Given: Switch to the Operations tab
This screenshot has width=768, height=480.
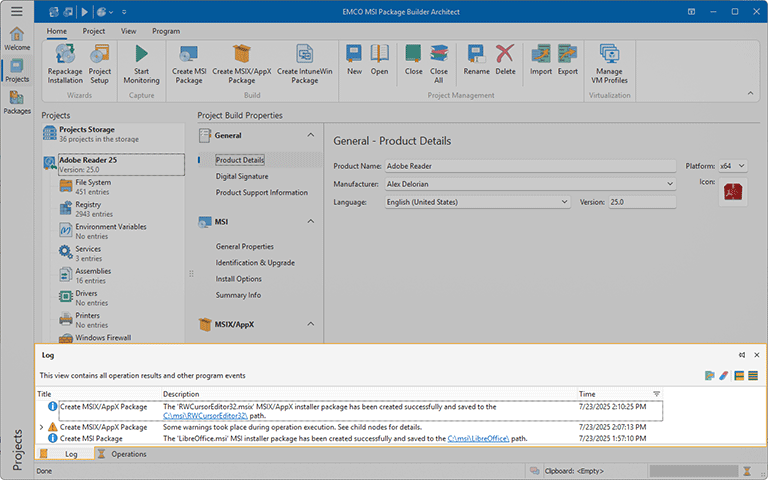Looking at the screenshot, I should tap(128, 454).
